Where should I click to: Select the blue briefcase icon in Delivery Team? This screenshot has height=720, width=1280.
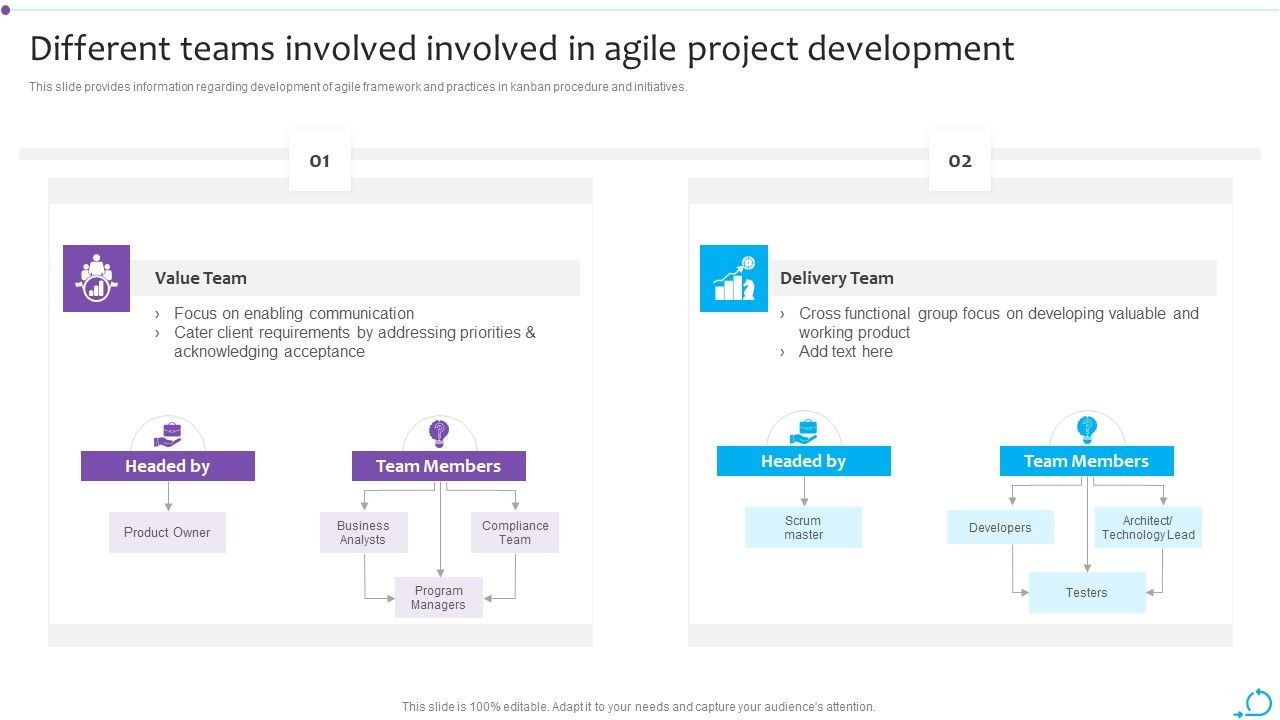click(x=804, y=429)
